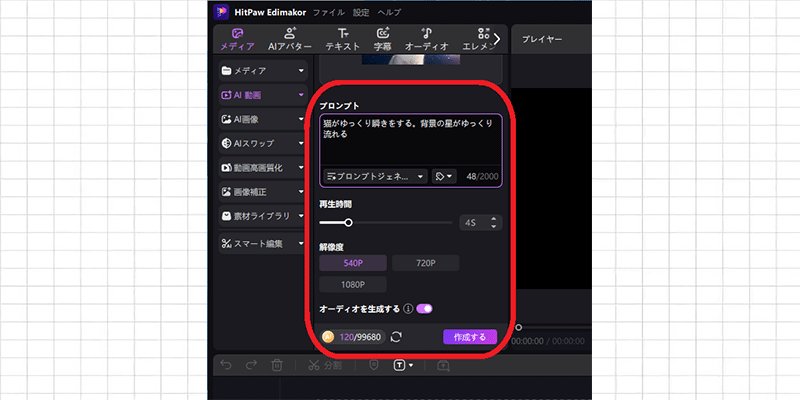Click the AI 動画 sidebar icon

(226, 95)
